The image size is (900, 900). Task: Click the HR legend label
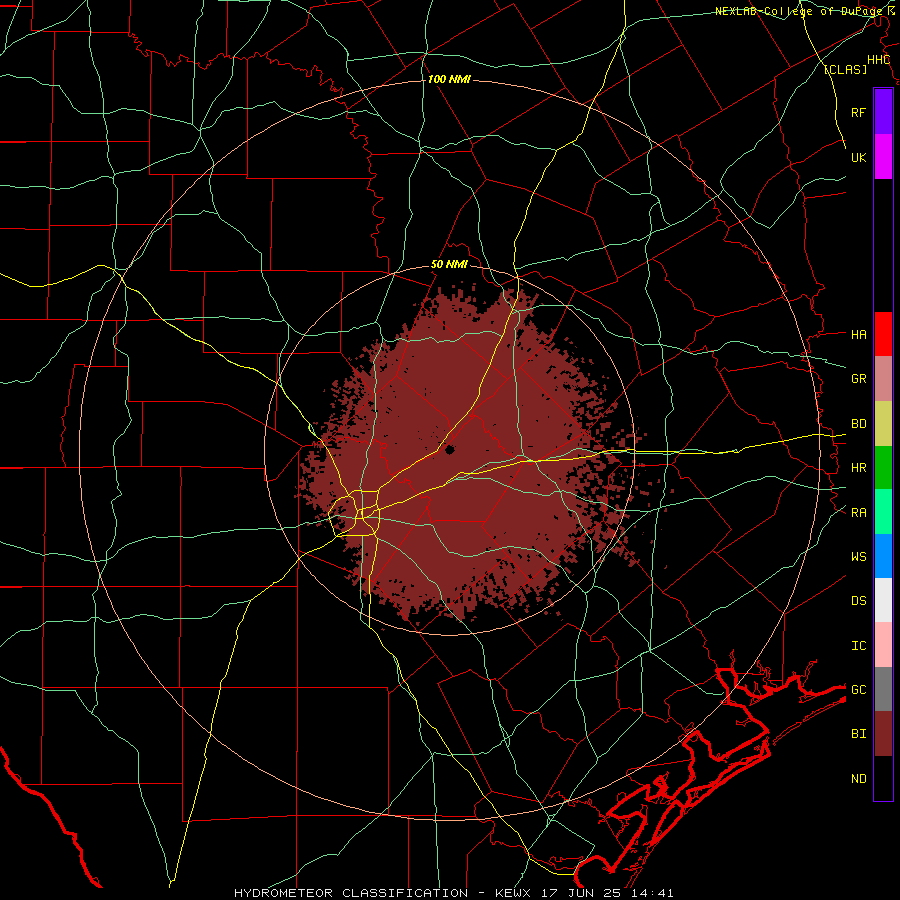coord(858,468)
